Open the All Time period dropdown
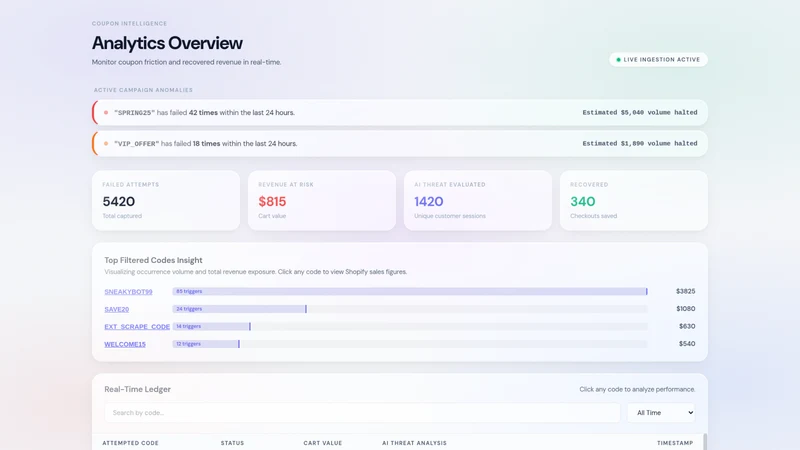 click(x=661, y=413)
